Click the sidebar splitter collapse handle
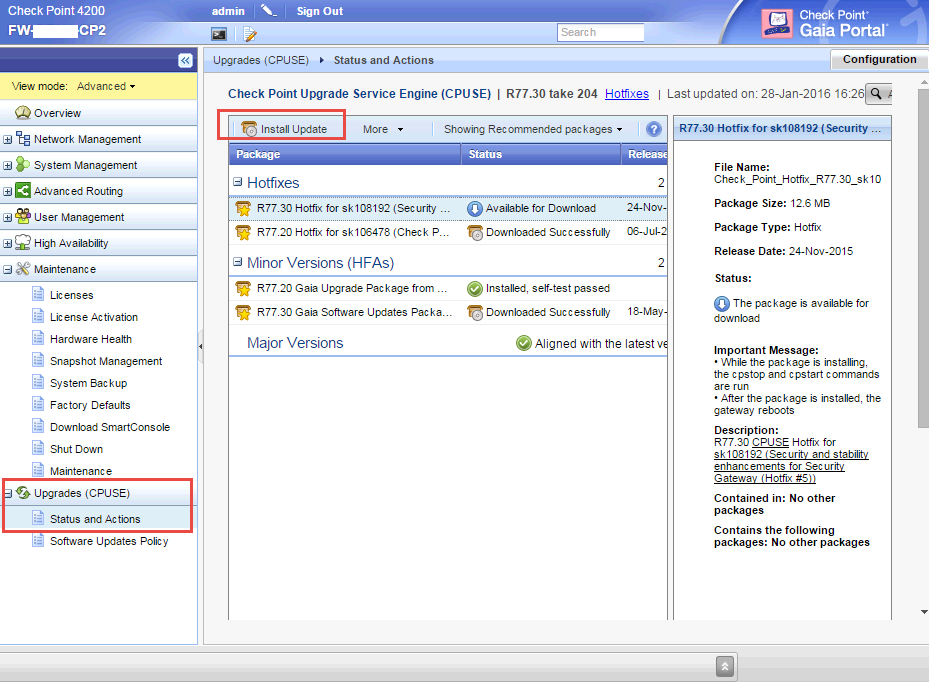Image resolution: width=929 pixels, height=682 pixels. [x=200, y=346]
